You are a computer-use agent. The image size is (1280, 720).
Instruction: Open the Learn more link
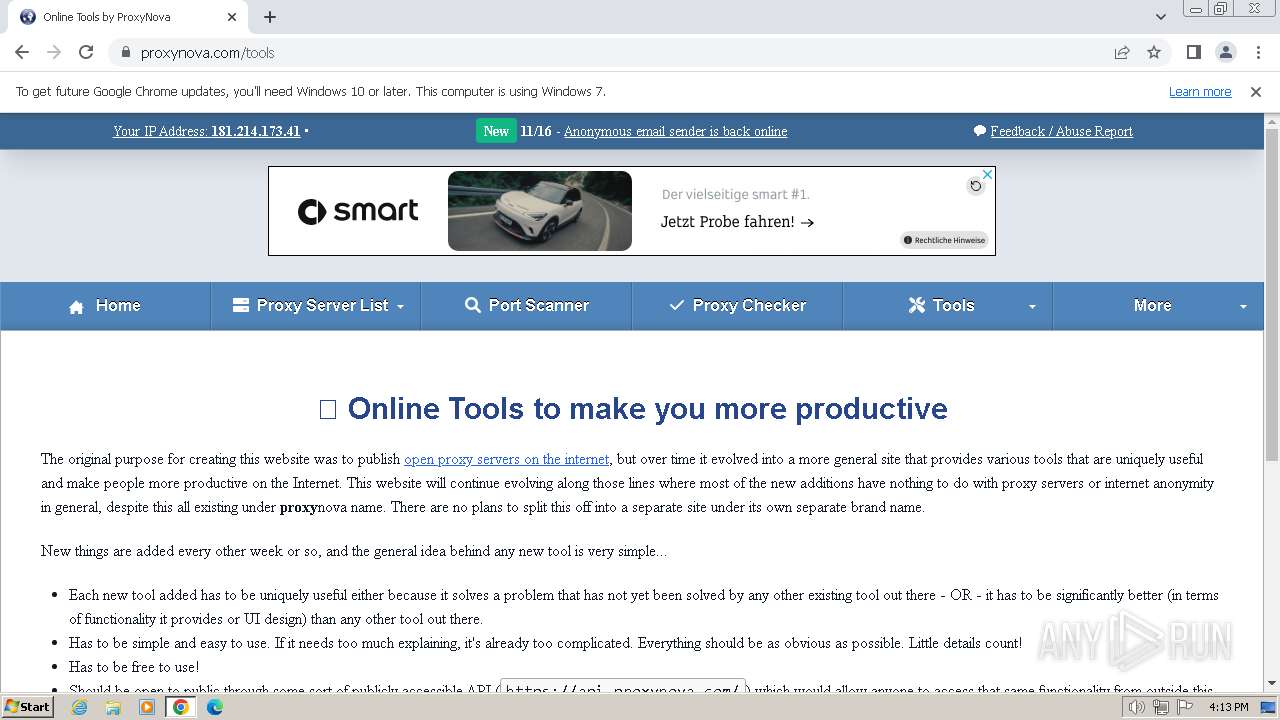(1200, 91)
